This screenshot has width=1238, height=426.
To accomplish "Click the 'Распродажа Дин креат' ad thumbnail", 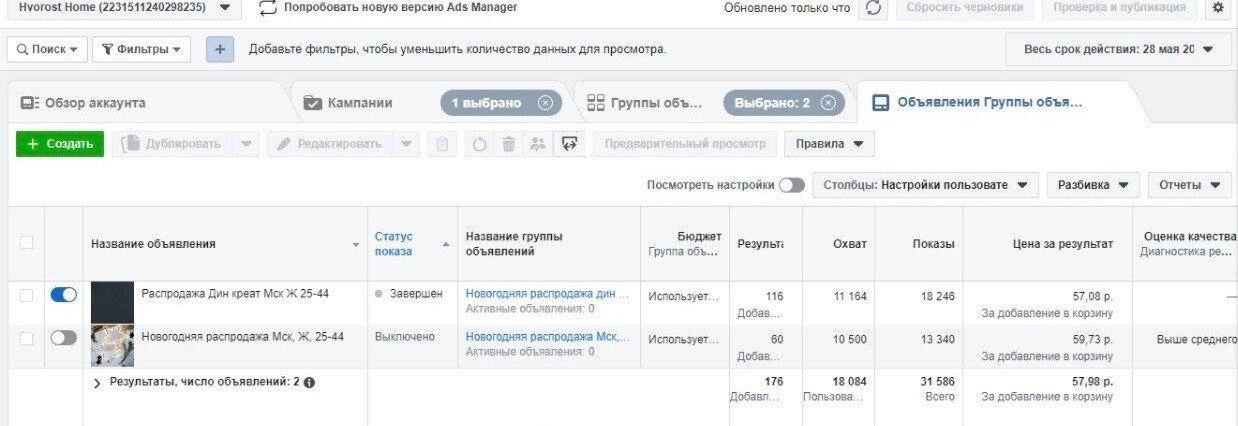I will click(112, 302).
